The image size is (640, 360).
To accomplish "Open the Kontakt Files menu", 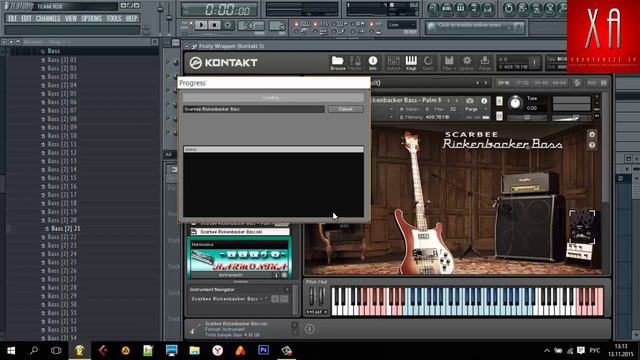I will tap(449, 63).
